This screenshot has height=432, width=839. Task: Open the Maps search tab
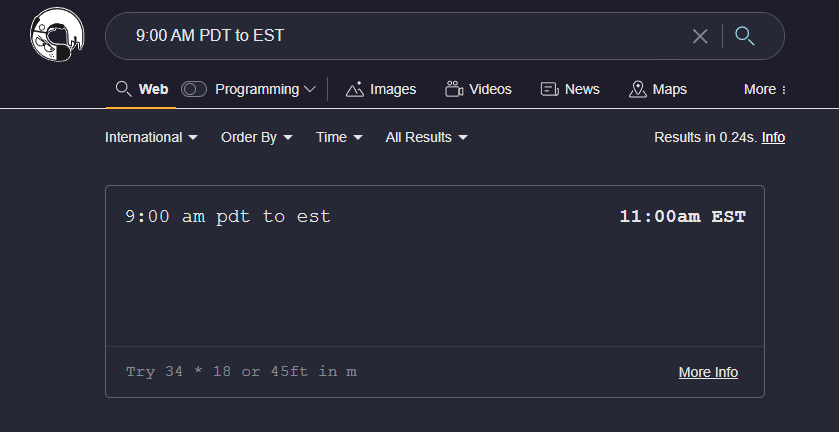[658, 89]
